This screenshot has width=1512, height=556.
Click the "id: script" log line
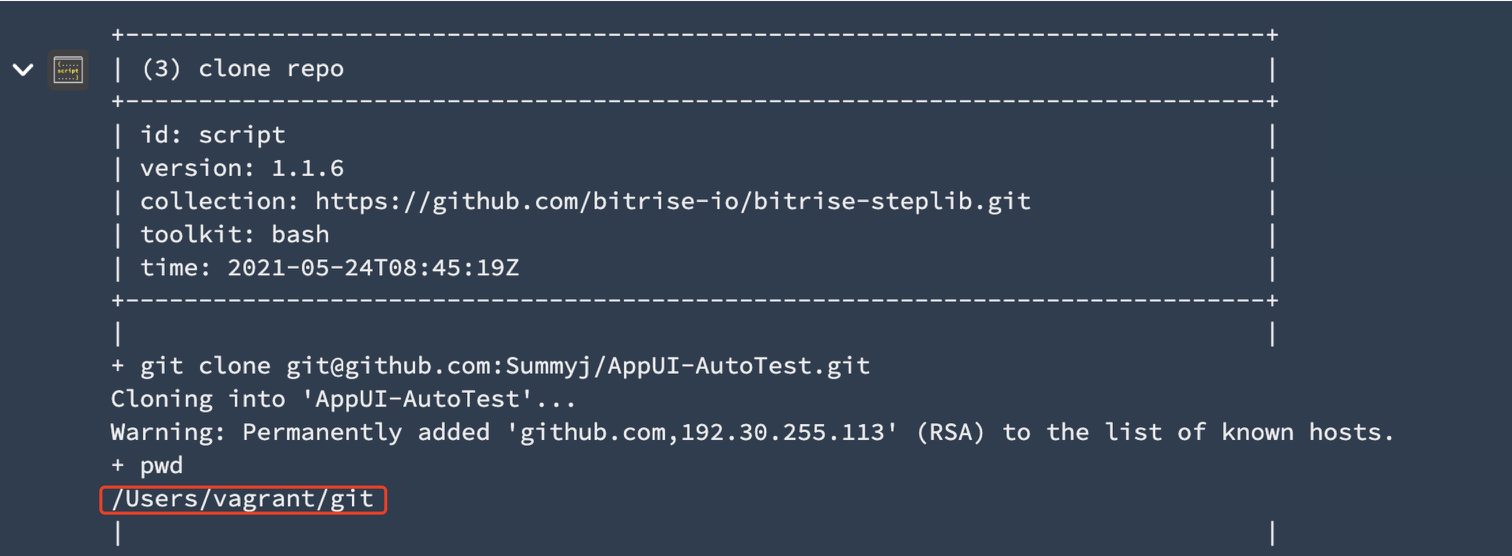coord(212,135)
